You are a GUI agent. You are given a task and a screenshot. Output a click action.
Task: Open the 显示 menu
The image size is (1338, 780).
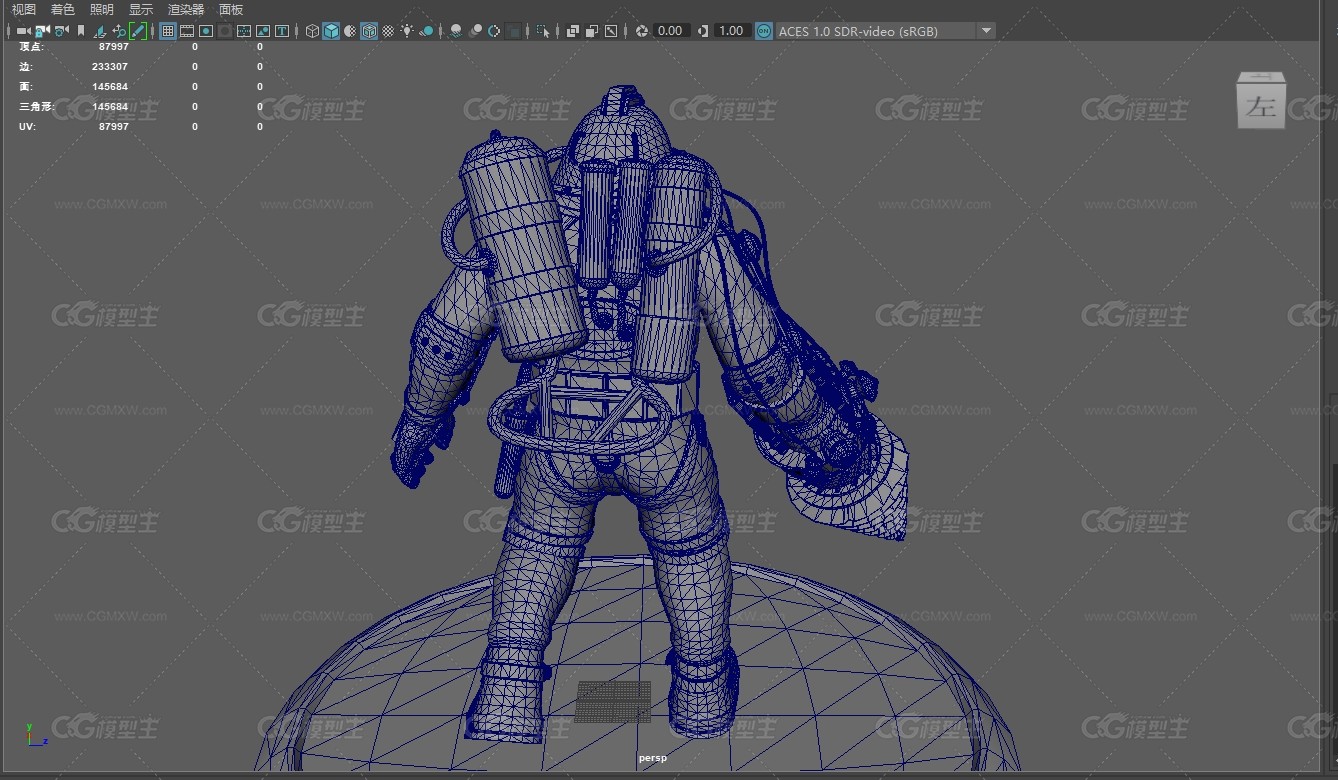[141, 9]
